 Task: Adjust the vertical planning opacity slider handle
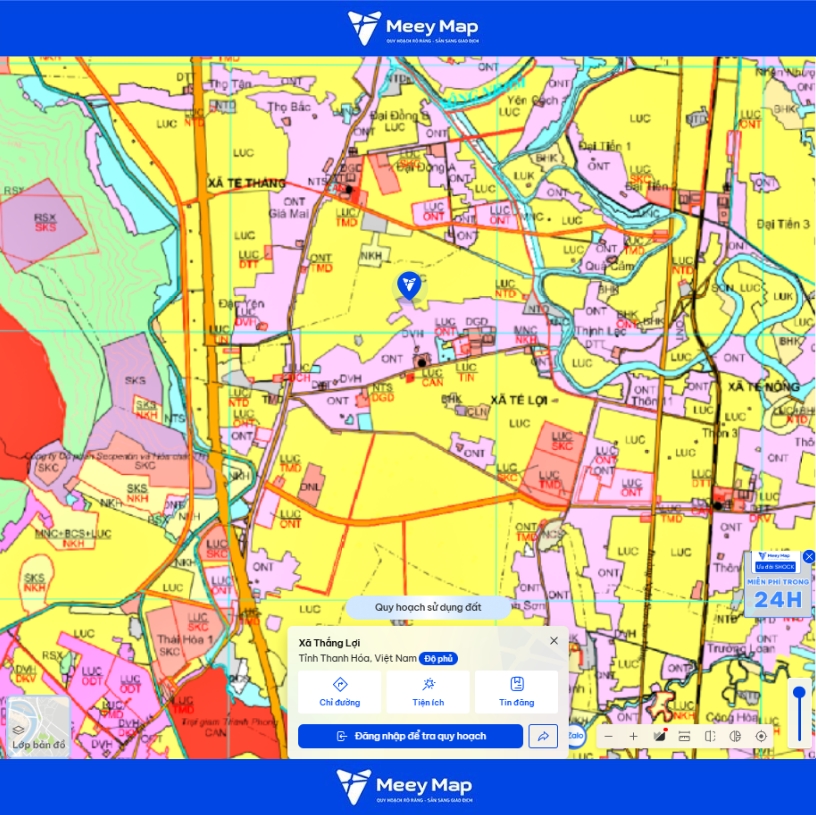point(799,693)
